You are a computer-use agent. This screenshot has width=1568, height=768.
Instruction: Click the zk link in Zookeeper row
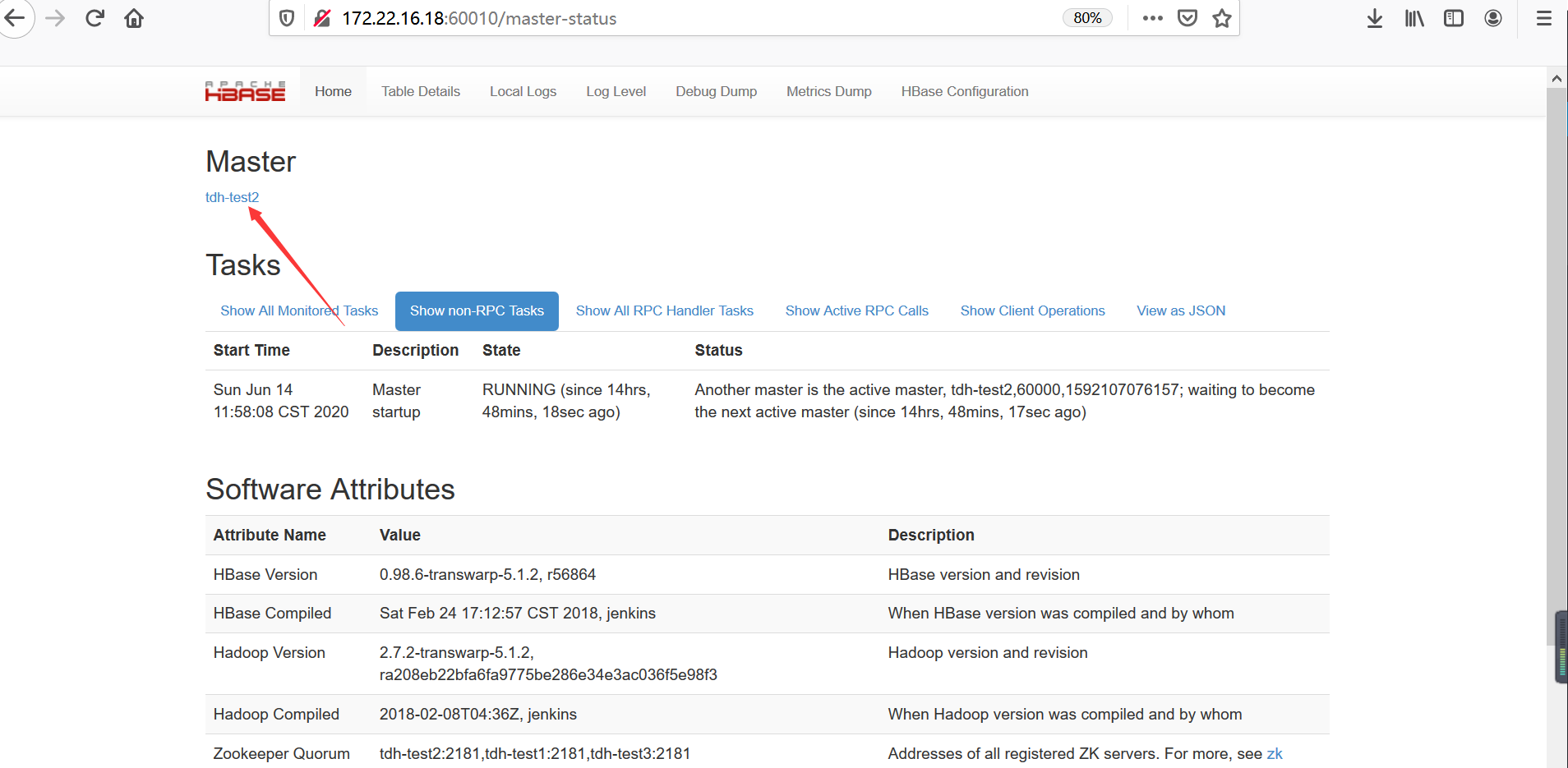[x=1274, y=752]
